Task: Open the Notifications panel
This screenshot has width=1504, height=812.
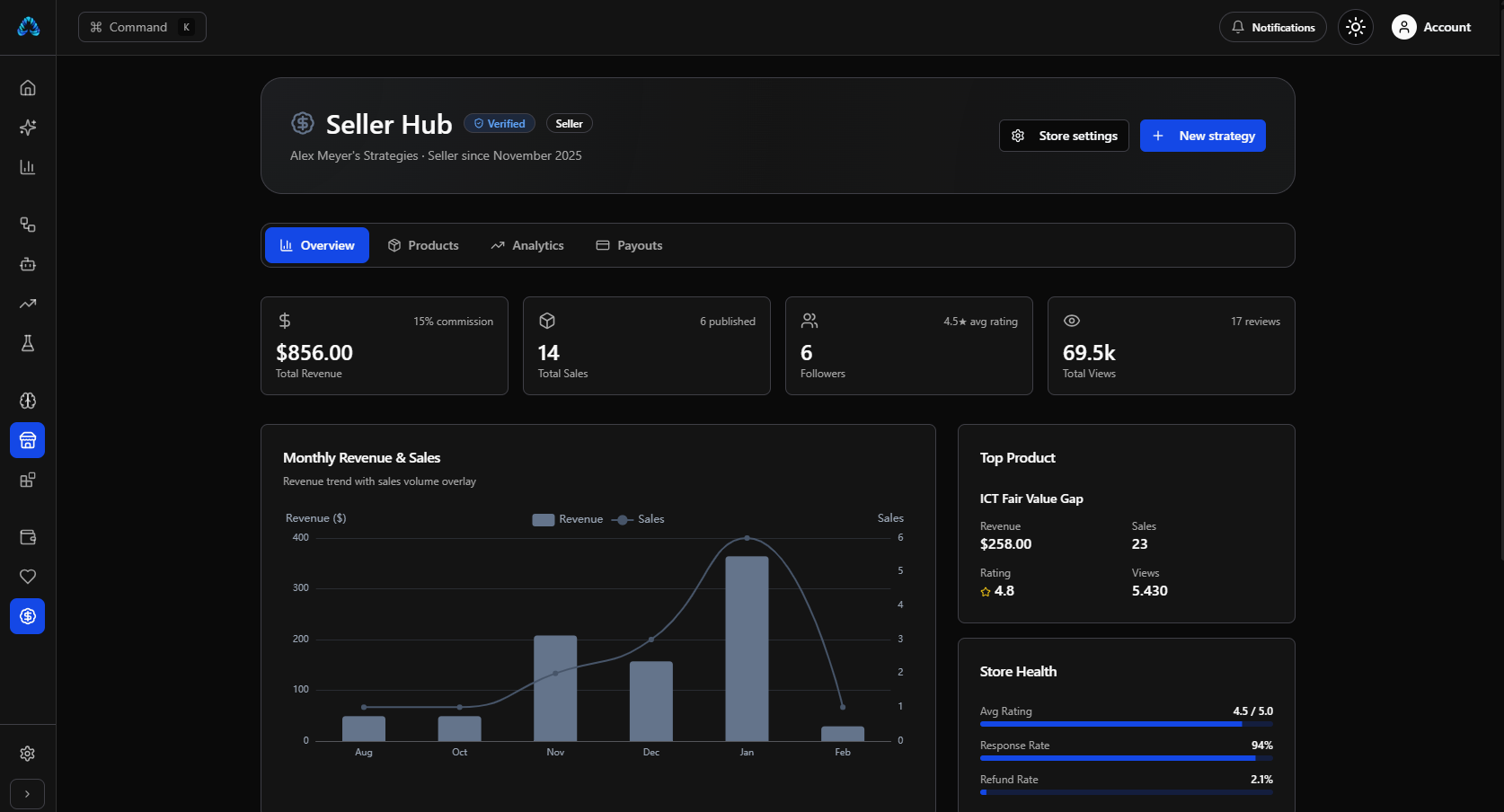Action: point(1273,27)
